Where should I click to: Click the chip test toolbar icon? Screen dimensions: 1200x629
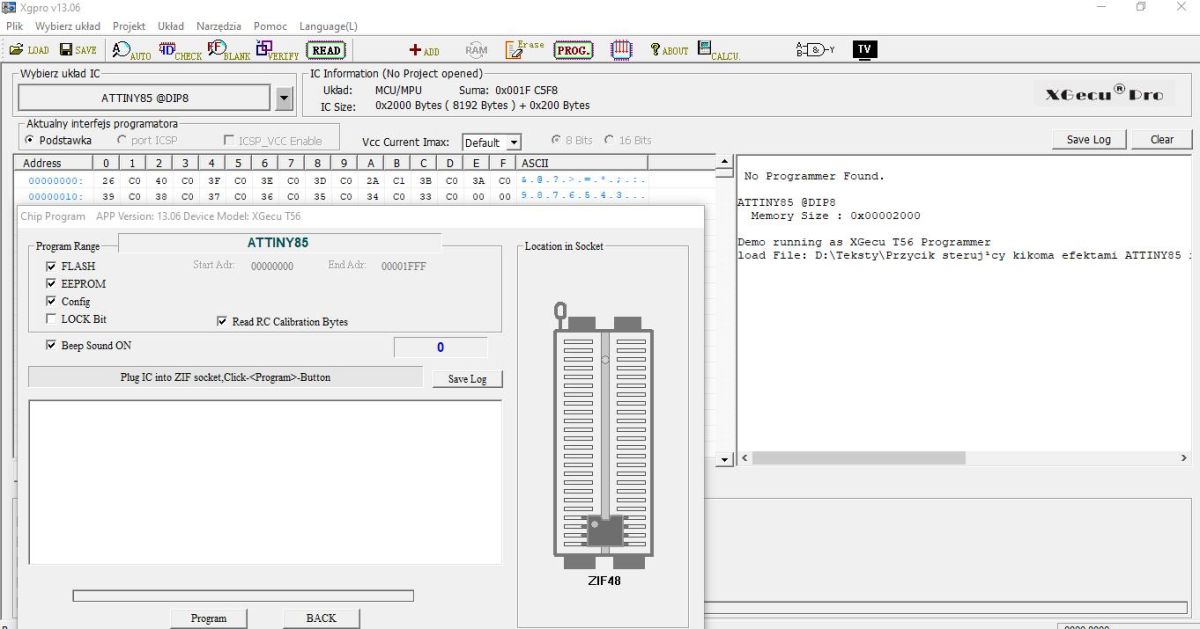pyautogui.click(x=621, y=49)
